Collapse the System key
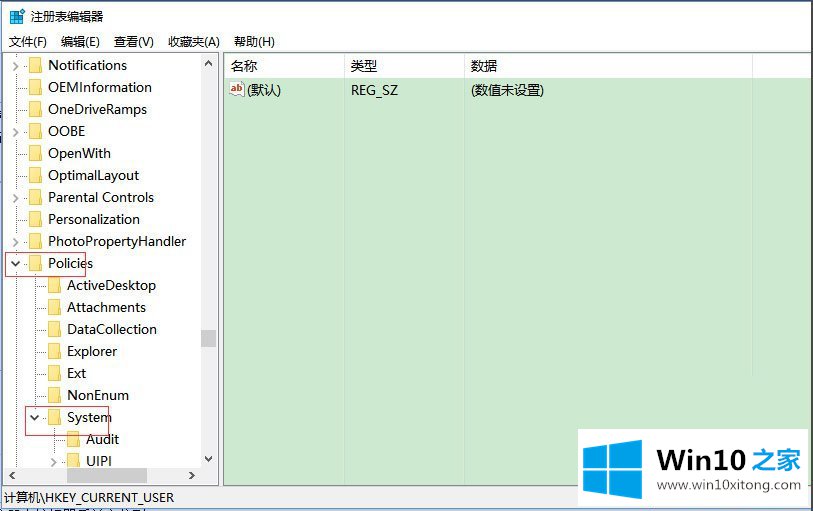 click(x=34, y=417)
